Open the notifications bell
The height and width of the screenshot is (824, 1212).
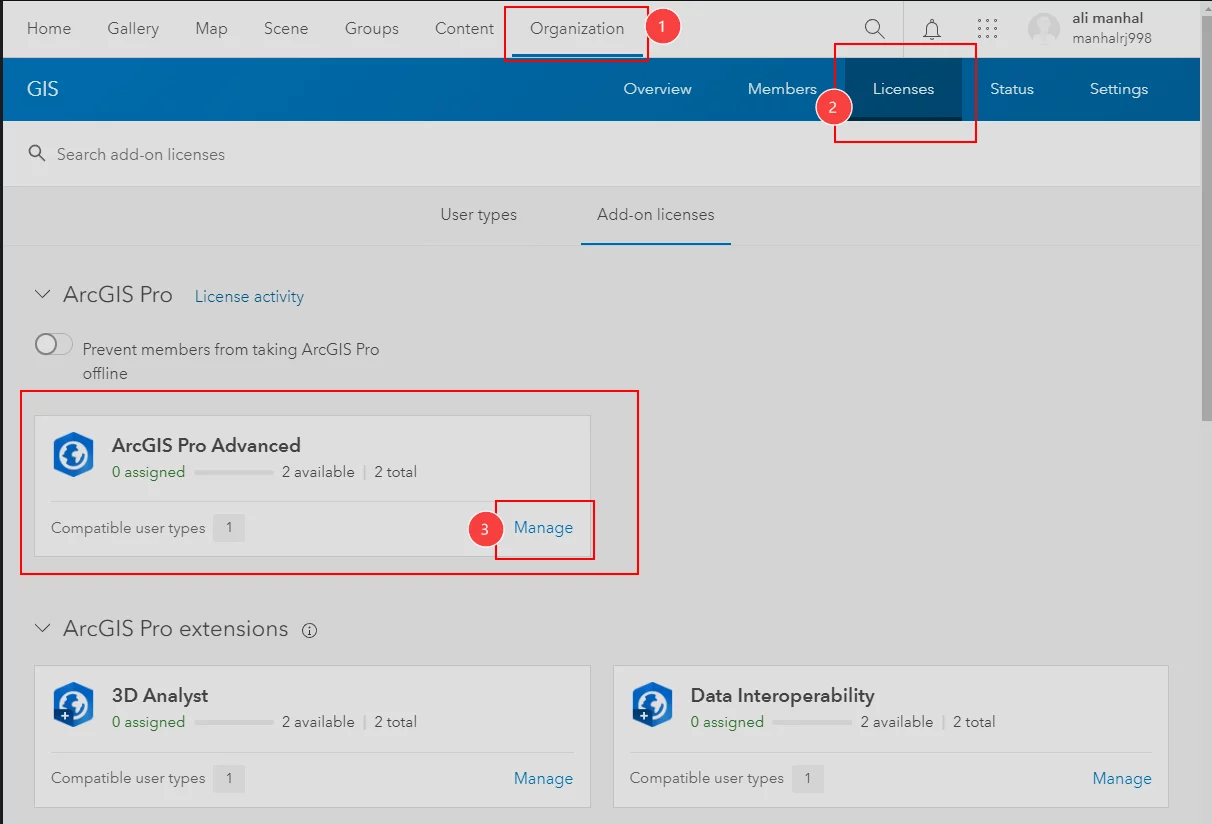pyautogui.click(x=932, y=29)
